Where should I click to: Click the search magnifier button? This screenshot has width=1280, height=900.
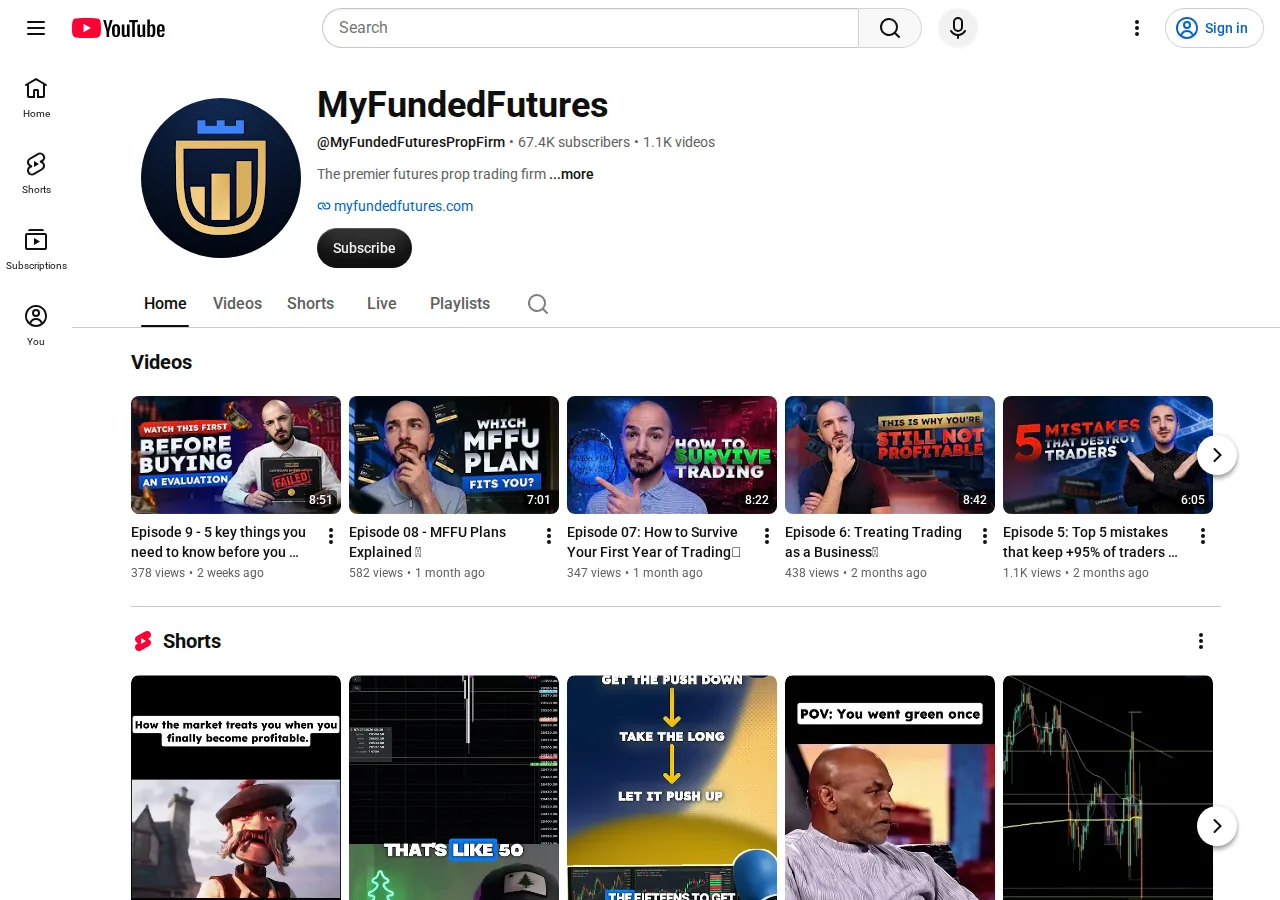pyautogui.click(x=890, y=28)
